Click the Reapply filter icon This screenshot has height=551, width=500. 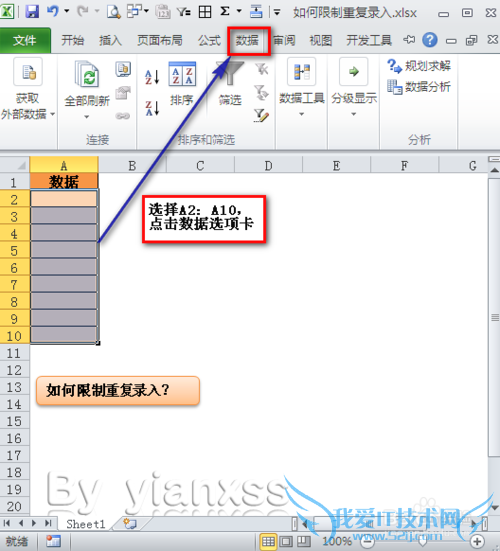point(261,93)
